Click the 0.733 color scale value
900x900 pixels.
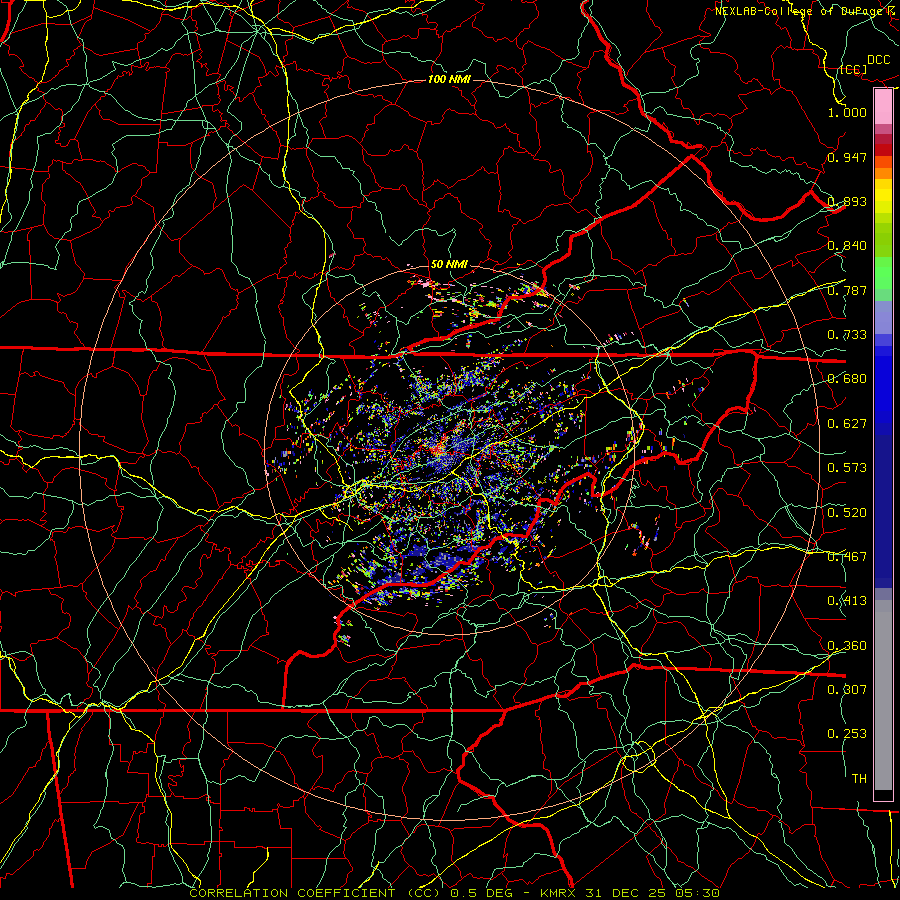click(x=847, y=335)
